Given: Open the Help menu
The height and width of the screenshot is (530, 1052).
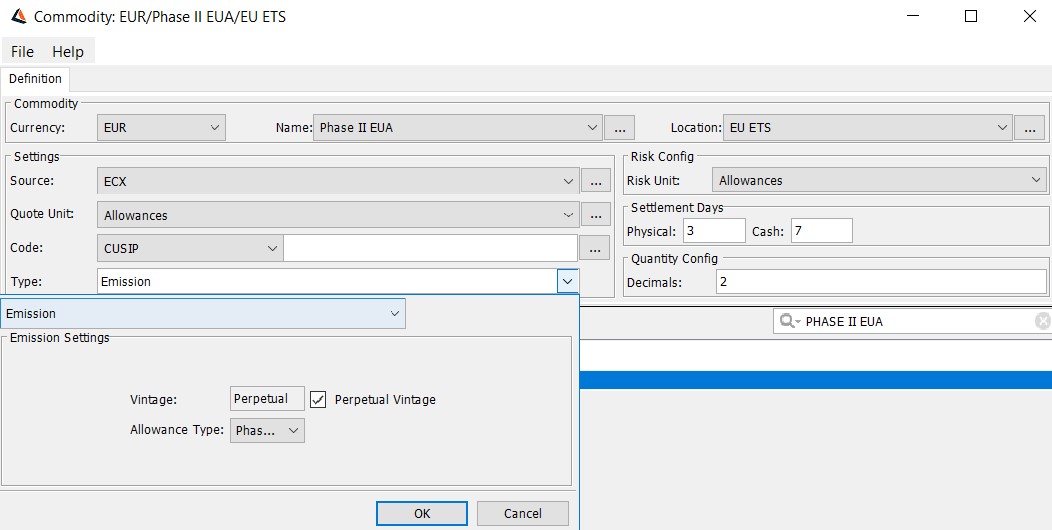Looking at the screenshot, I should pyautogui.click(x=68, y=52).
